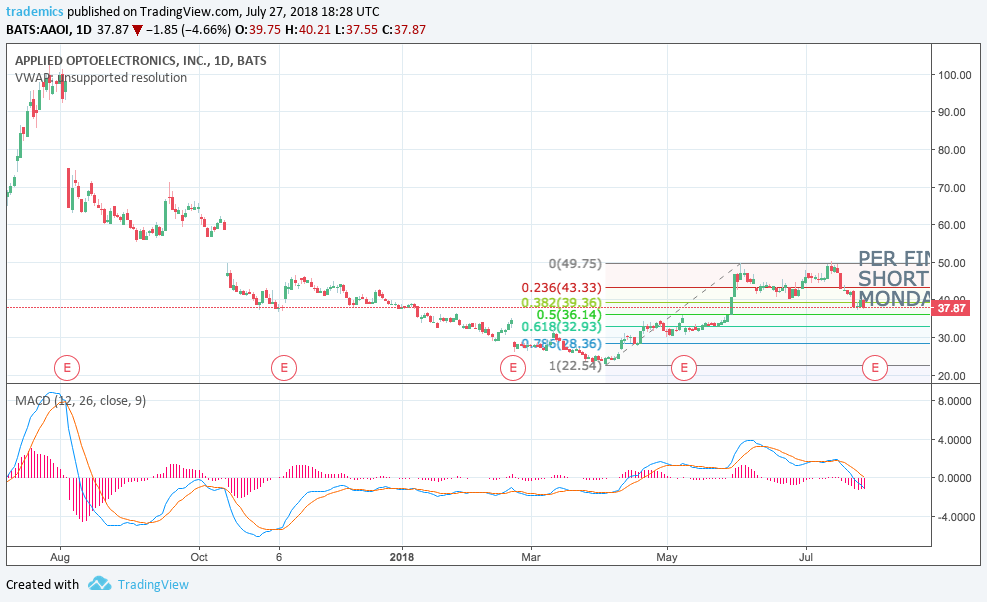Click the 80.00 price axis label
This screenshot has width=987, height=602.
(951, 150)
